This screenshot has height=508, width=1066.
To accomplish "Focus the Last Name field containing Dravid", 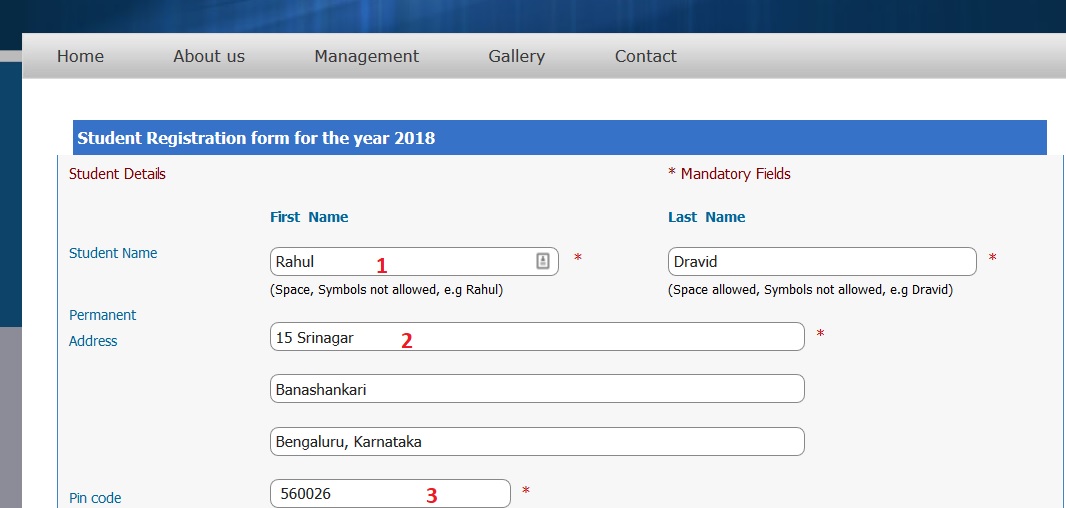I will [x=821, y=262].
